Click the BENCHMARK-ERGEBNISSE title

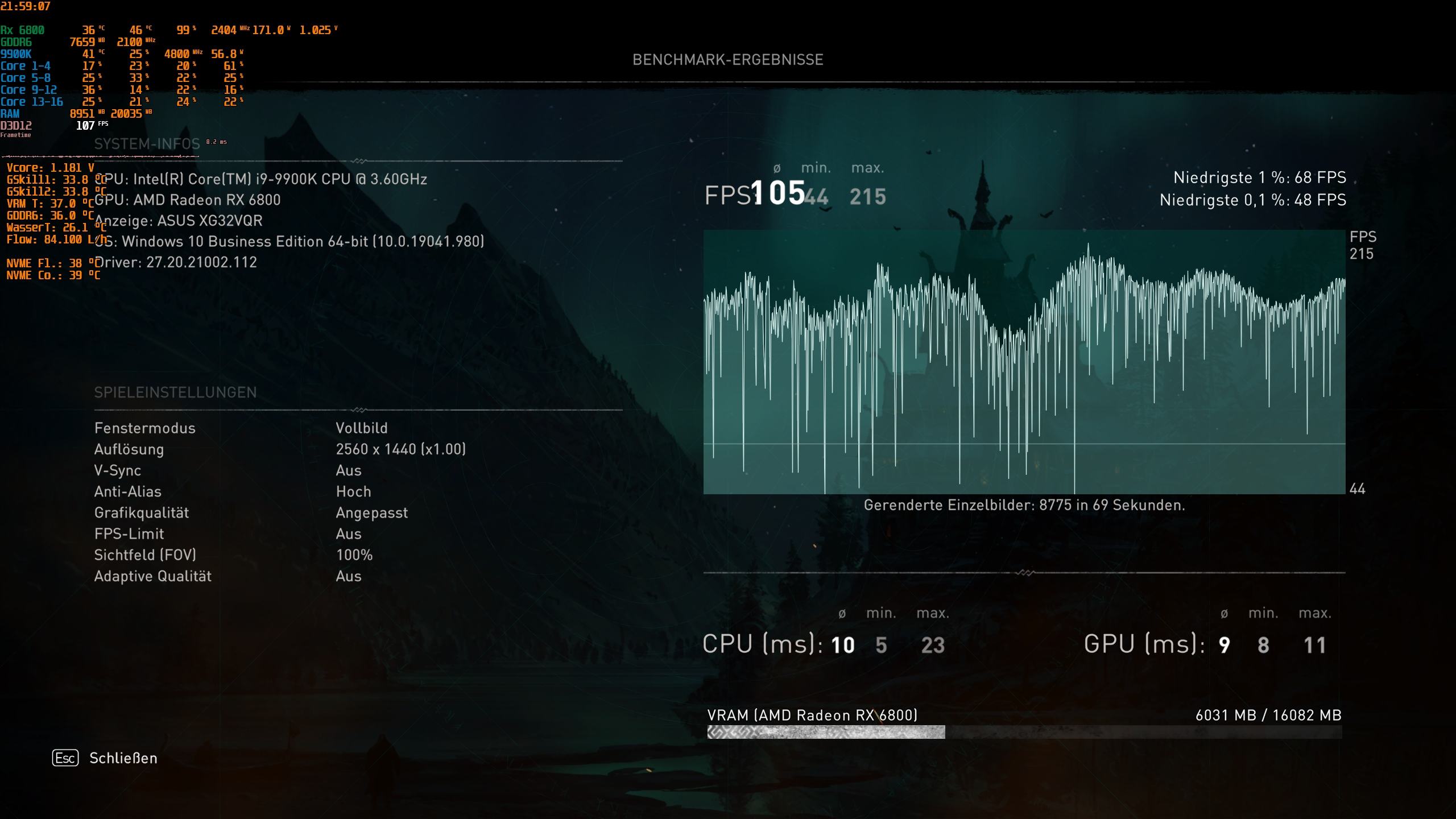coord(728,60)
